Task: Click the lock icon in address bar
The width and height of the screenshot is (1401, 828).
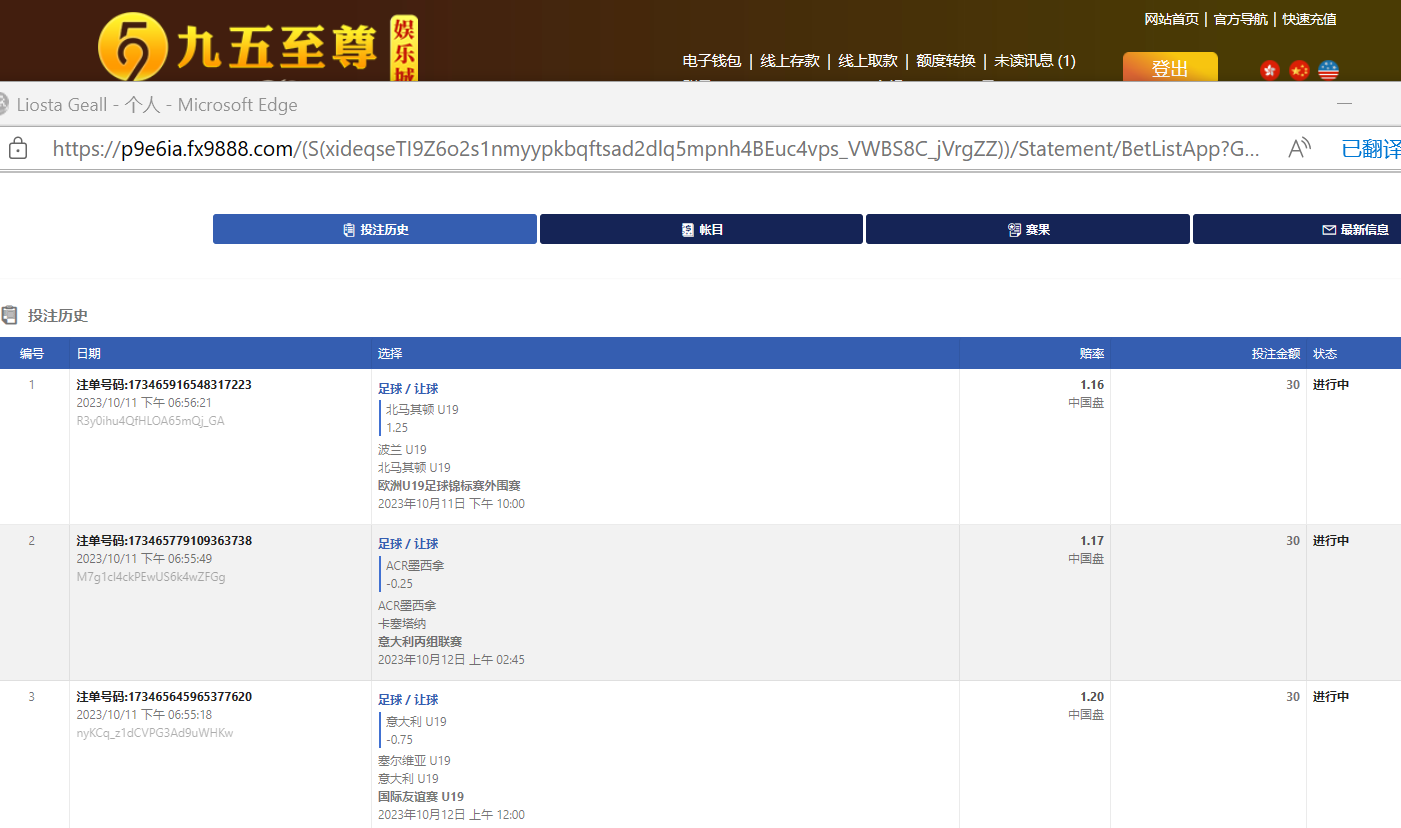Action: [x=17, y=149]
